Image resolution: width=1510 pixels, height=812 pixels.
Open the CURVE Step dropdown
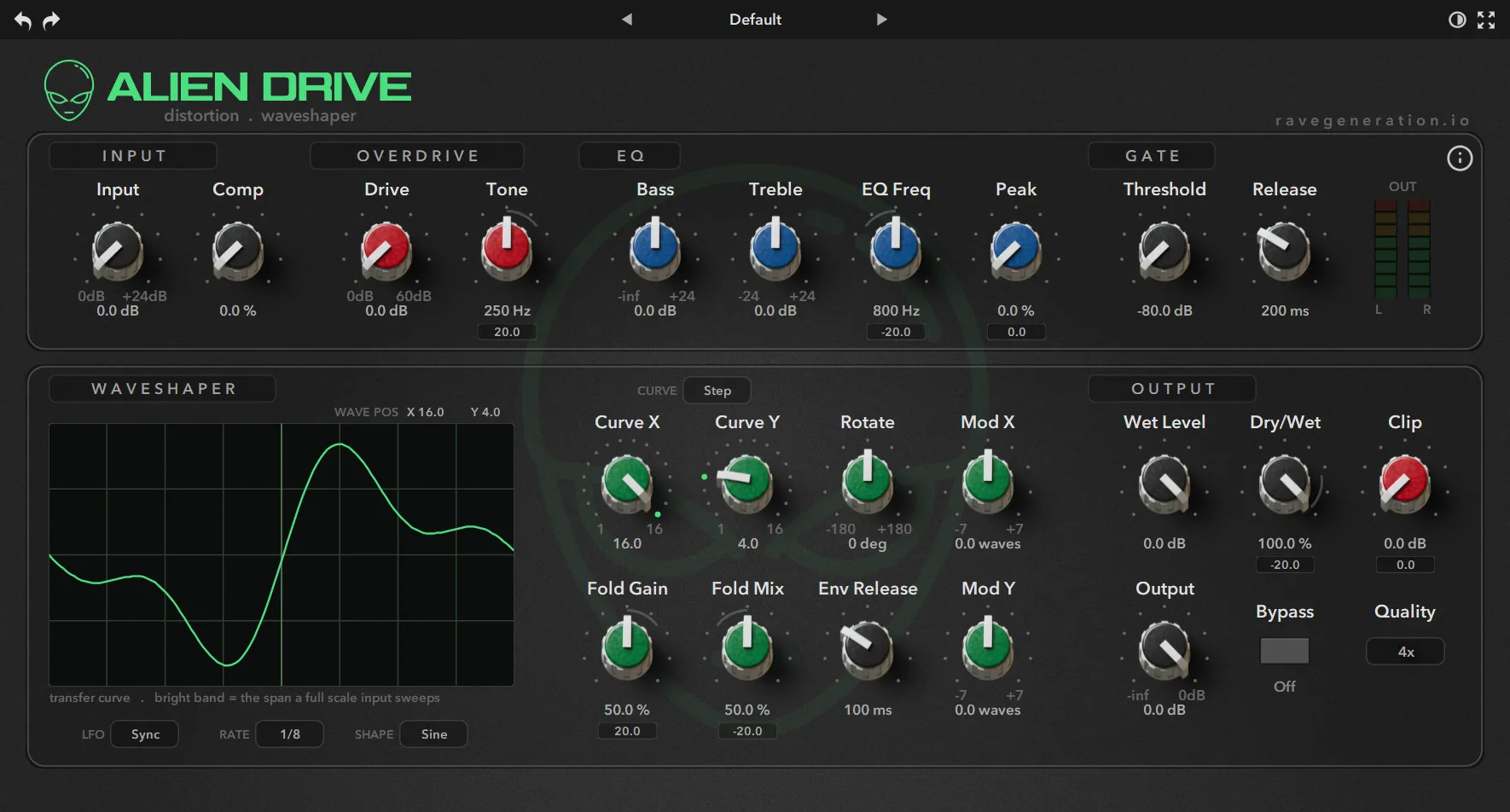(717, 391)
